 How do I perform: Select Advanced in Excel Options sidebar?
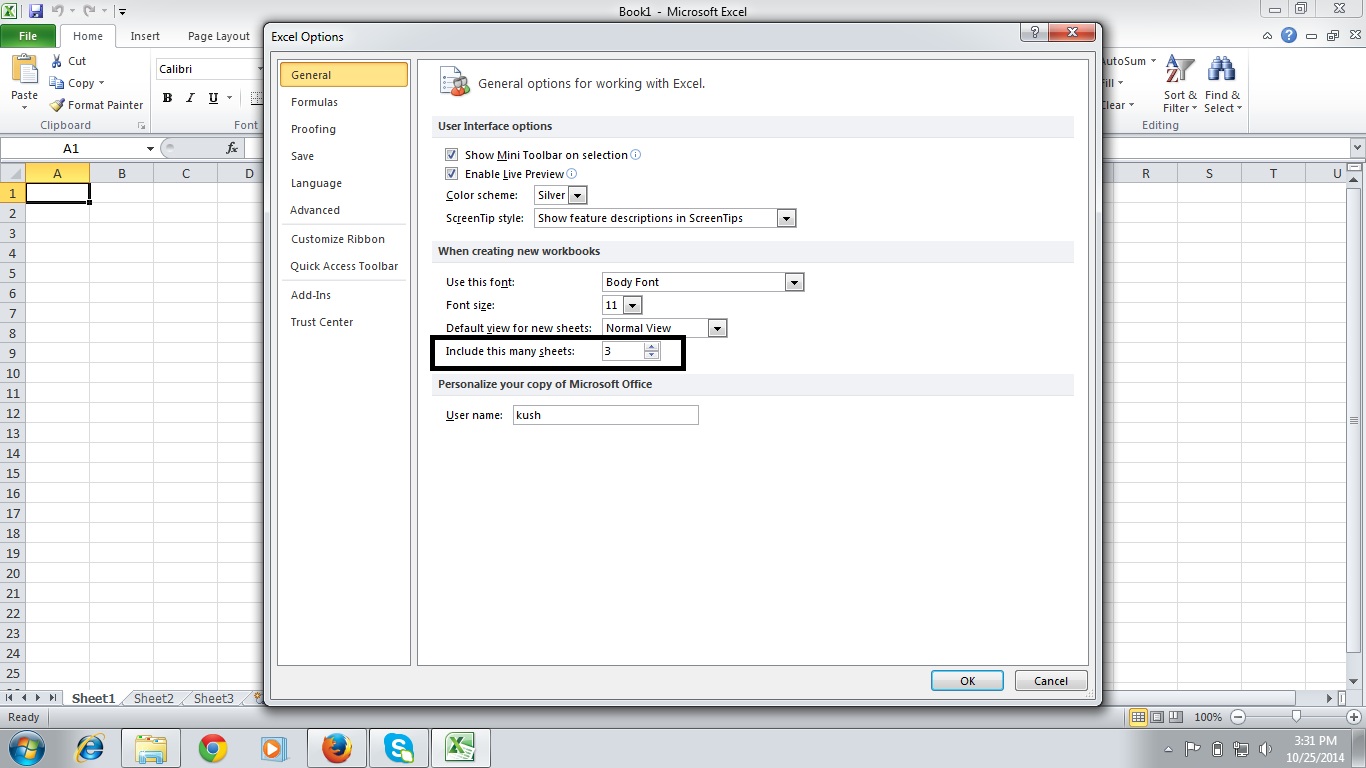point(343,210)
